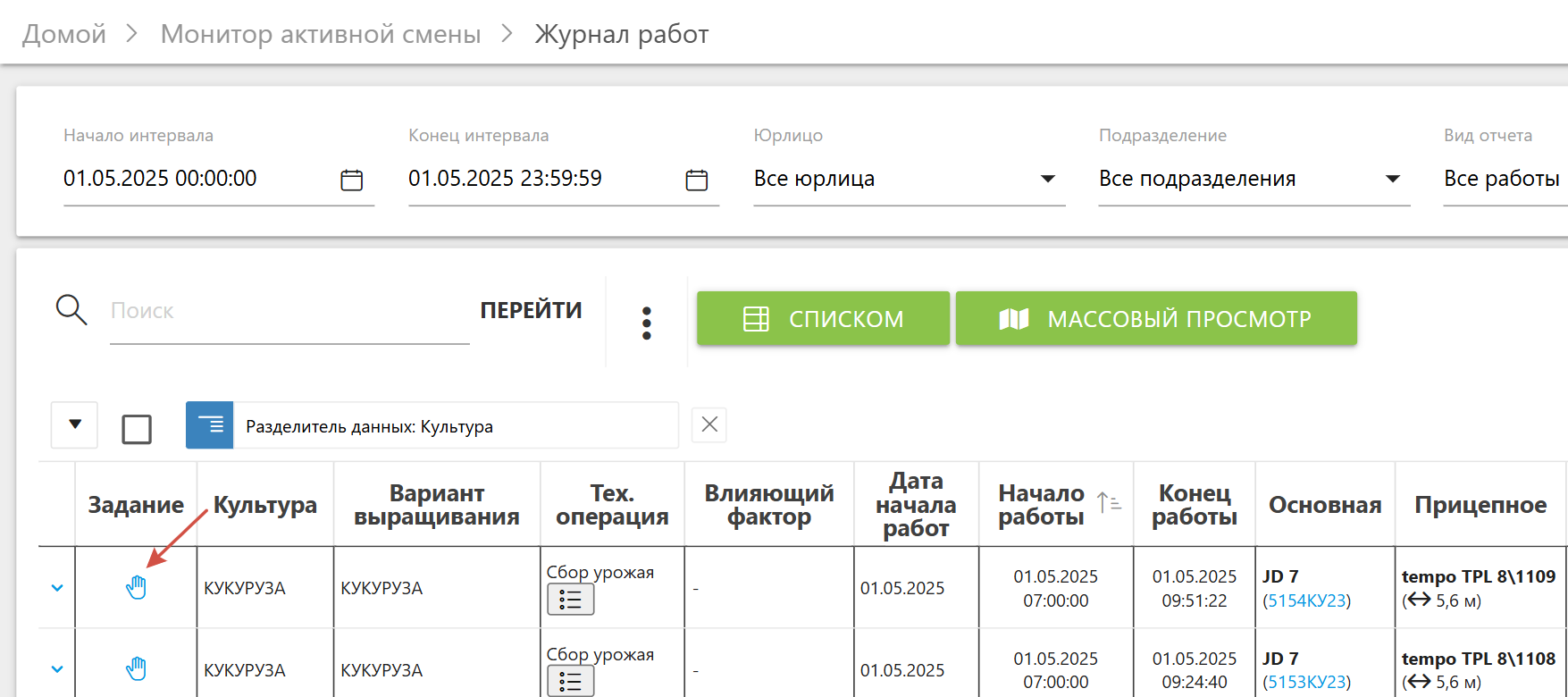Screen dimensions: 1568x697
Task: Click the search magnifier icon
Action: pos(71,310)
